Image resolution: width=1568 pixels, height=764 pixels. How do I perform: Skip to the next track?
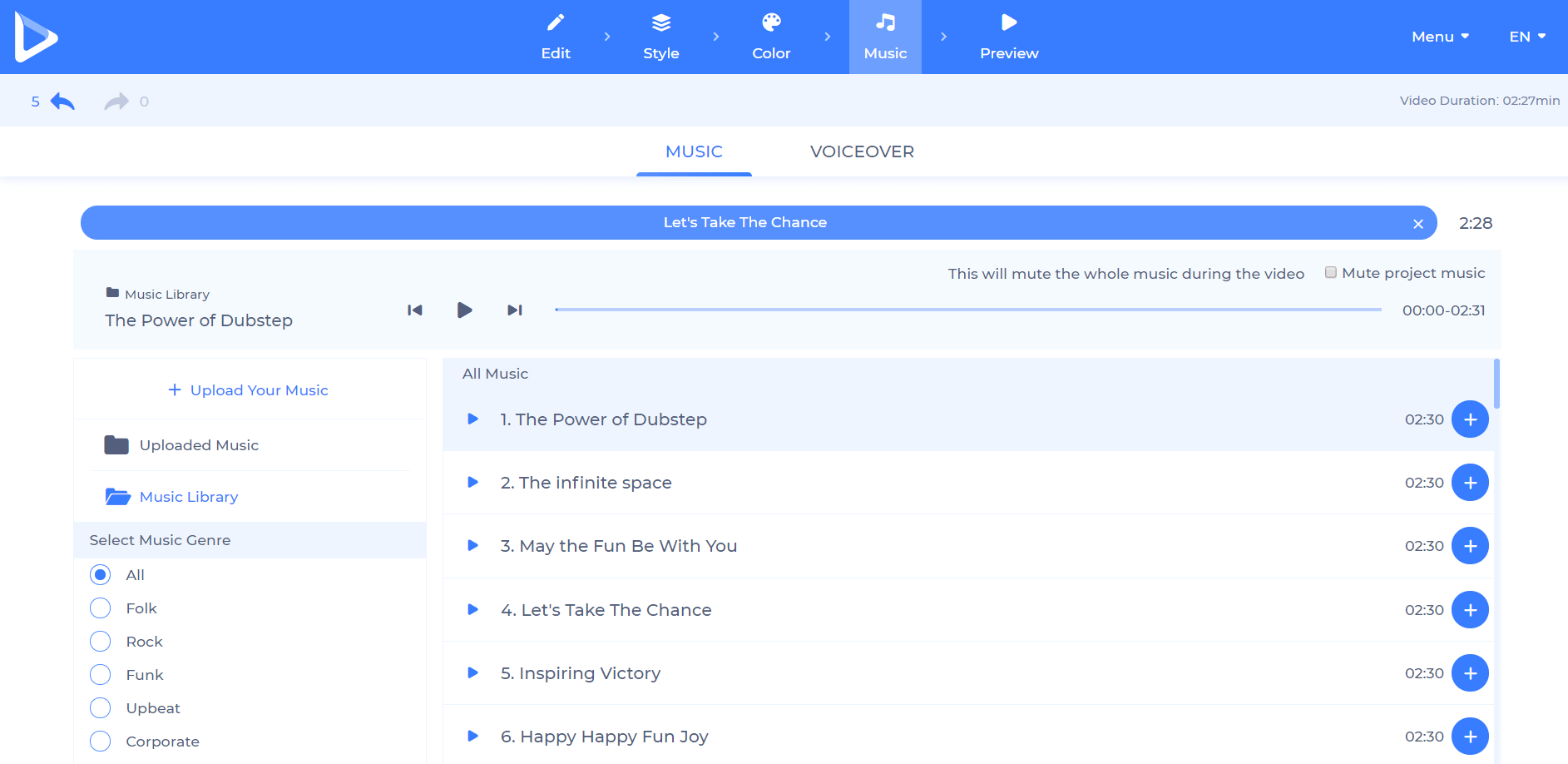[x=515, y=310]
